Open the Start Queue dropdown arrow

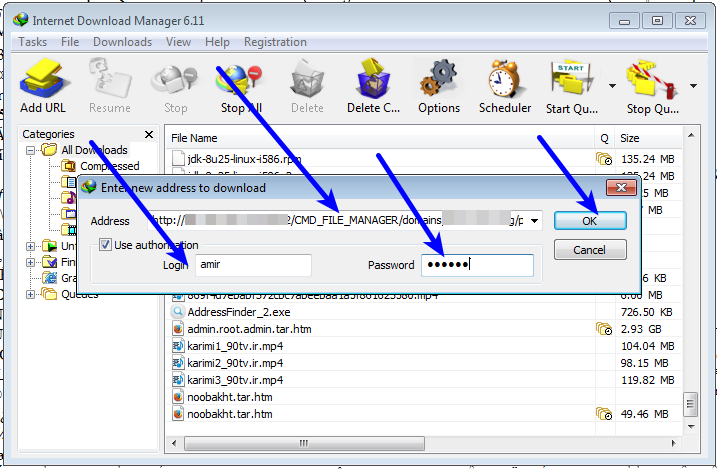coord(611,85)
